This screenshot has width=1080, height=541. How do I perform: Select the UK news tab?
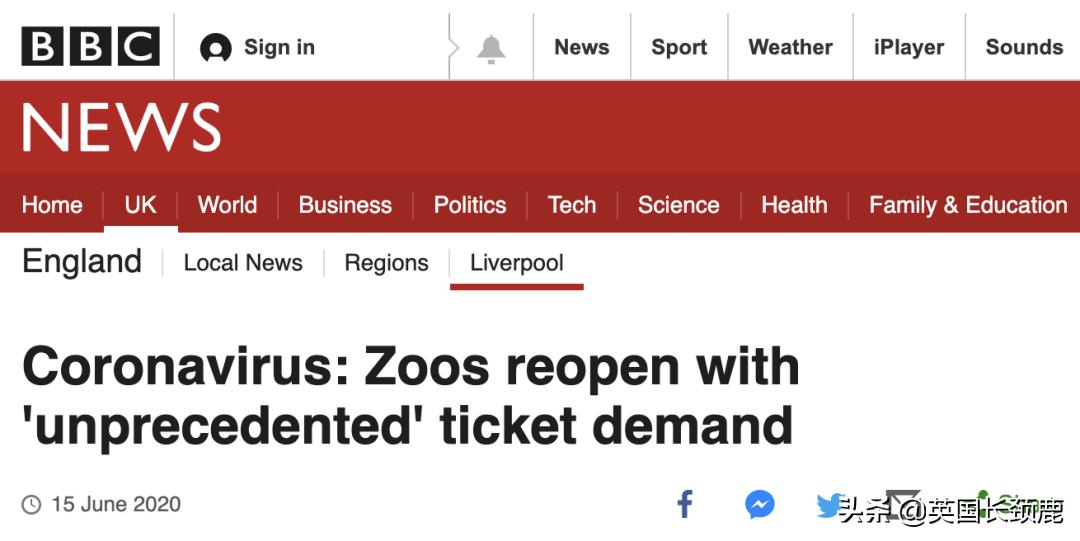(140, 205)
